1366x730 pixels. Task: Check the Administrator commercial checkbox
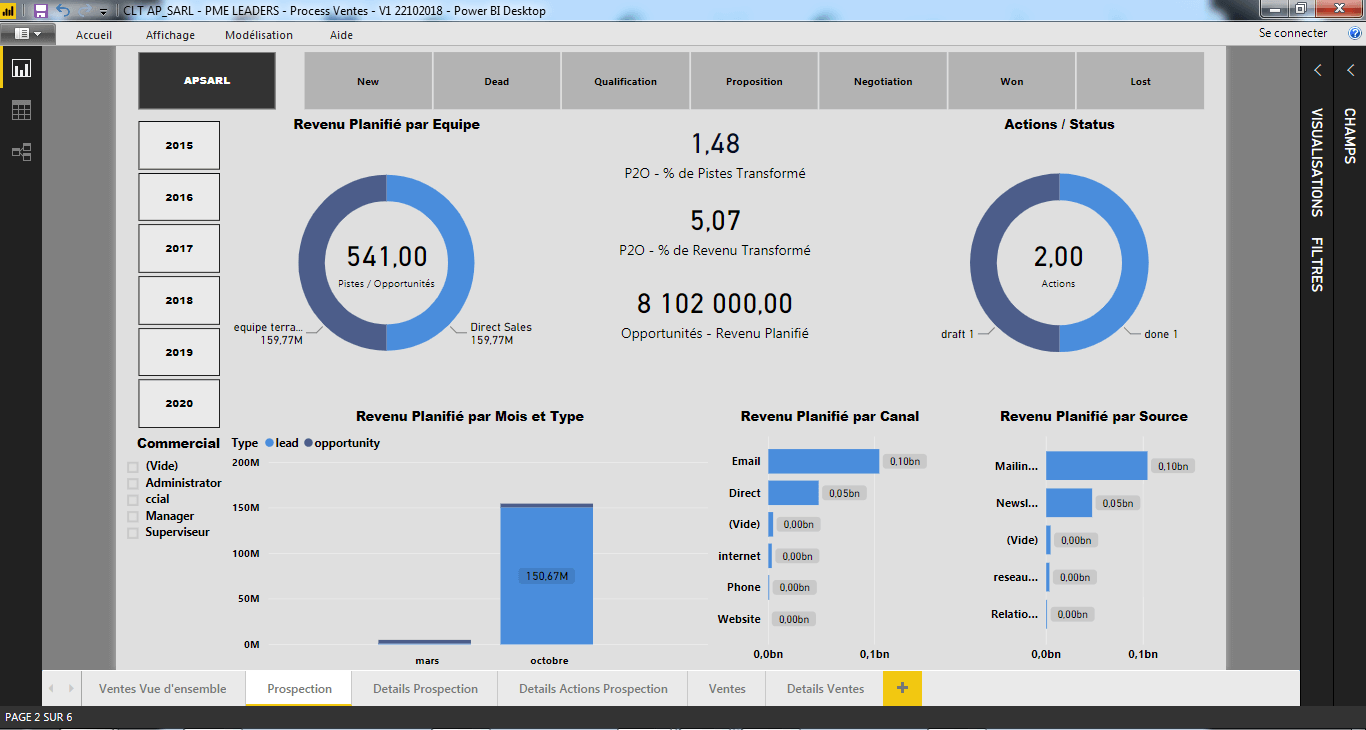133,484
